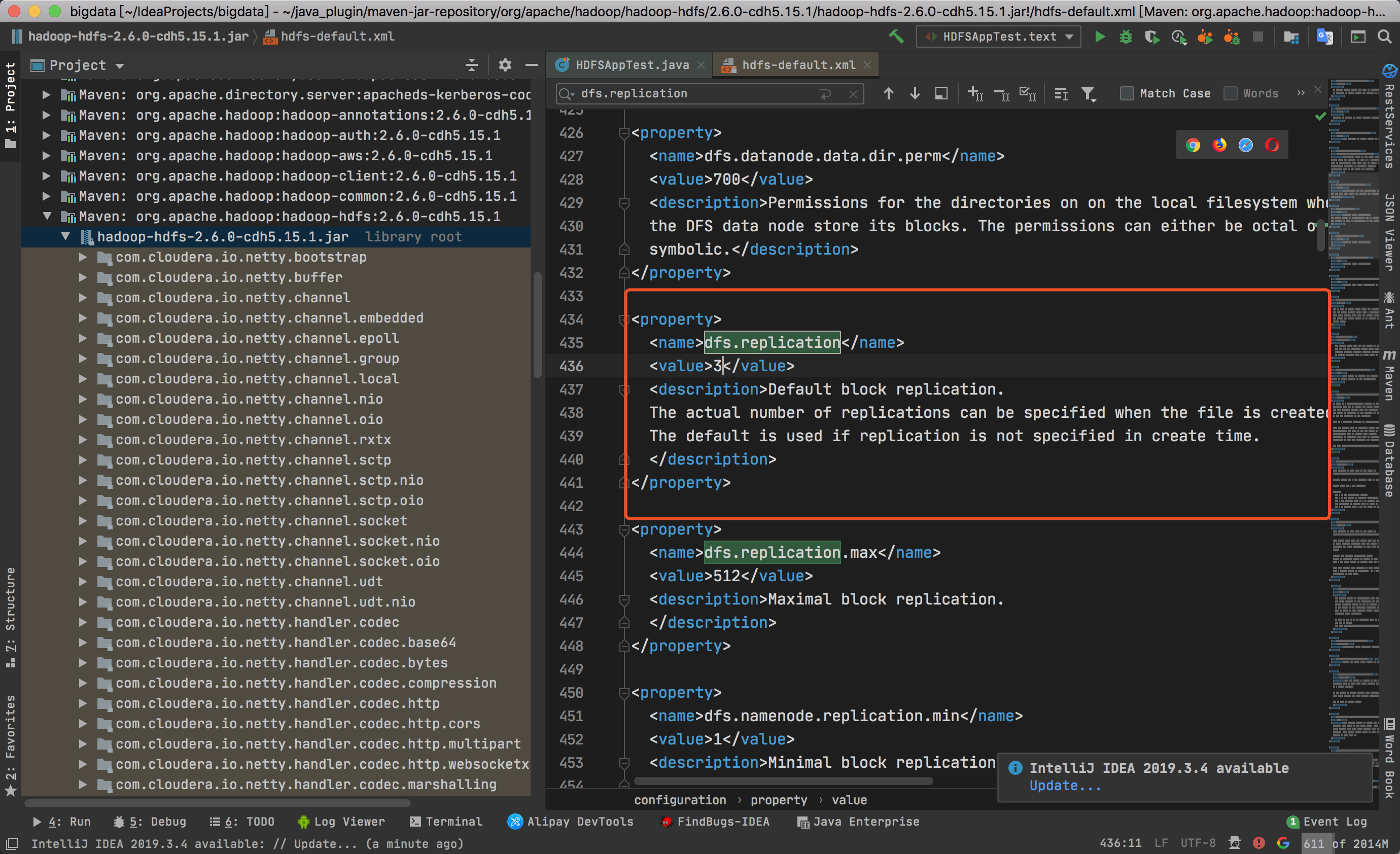Enable Match Case checkbox
The image size is (1400, 854).
click(1127, 94)
